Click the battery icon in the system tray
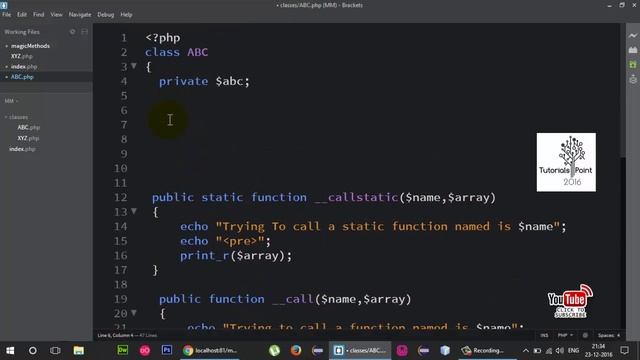Screen dimensions: 640x360 (x=538, y=350)
